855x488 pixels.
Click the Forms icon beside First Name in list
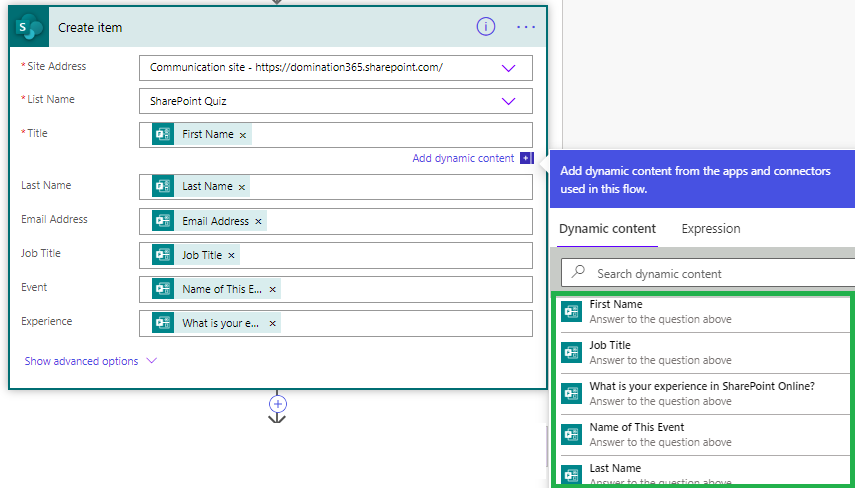tap(571, 311)
